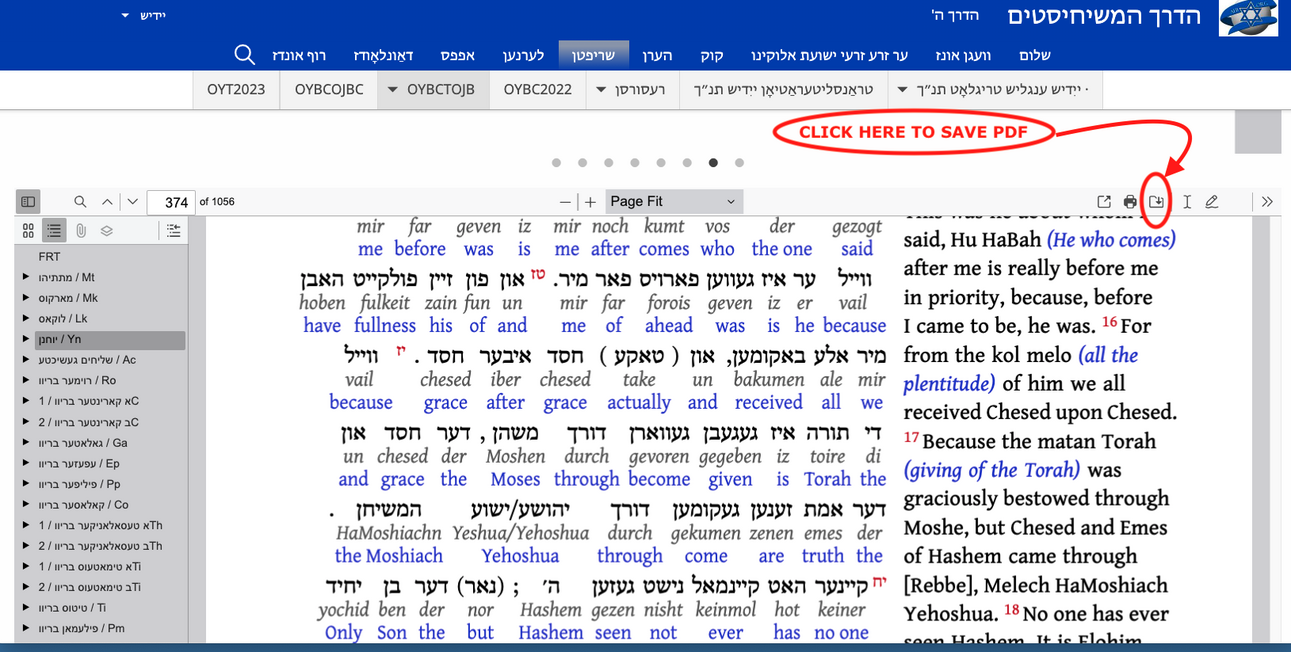Find current outline item in sidebar
Viewport: 1291px width, 652px height.
(173, 231)
